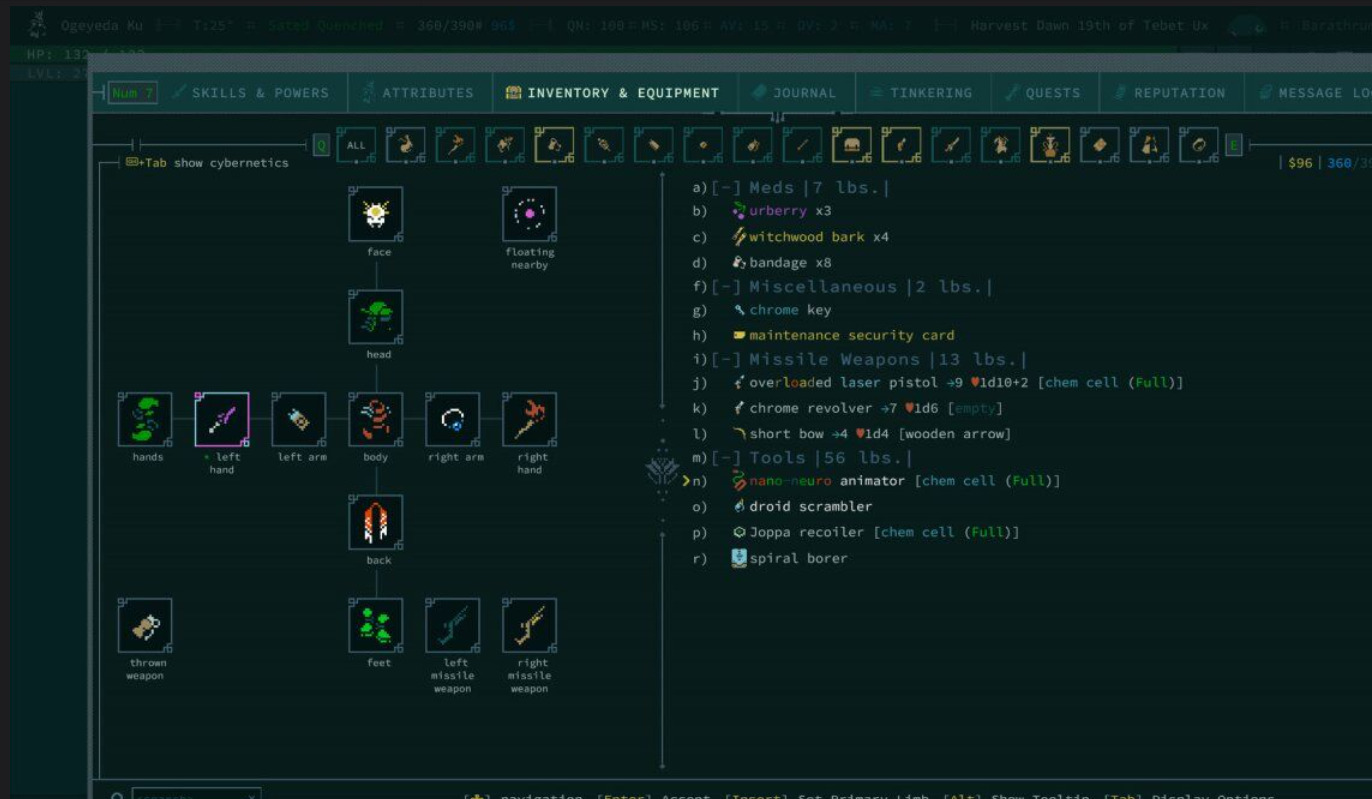Collapse the Missile Weapons category

pyautogui.click(x=727, y=360)
